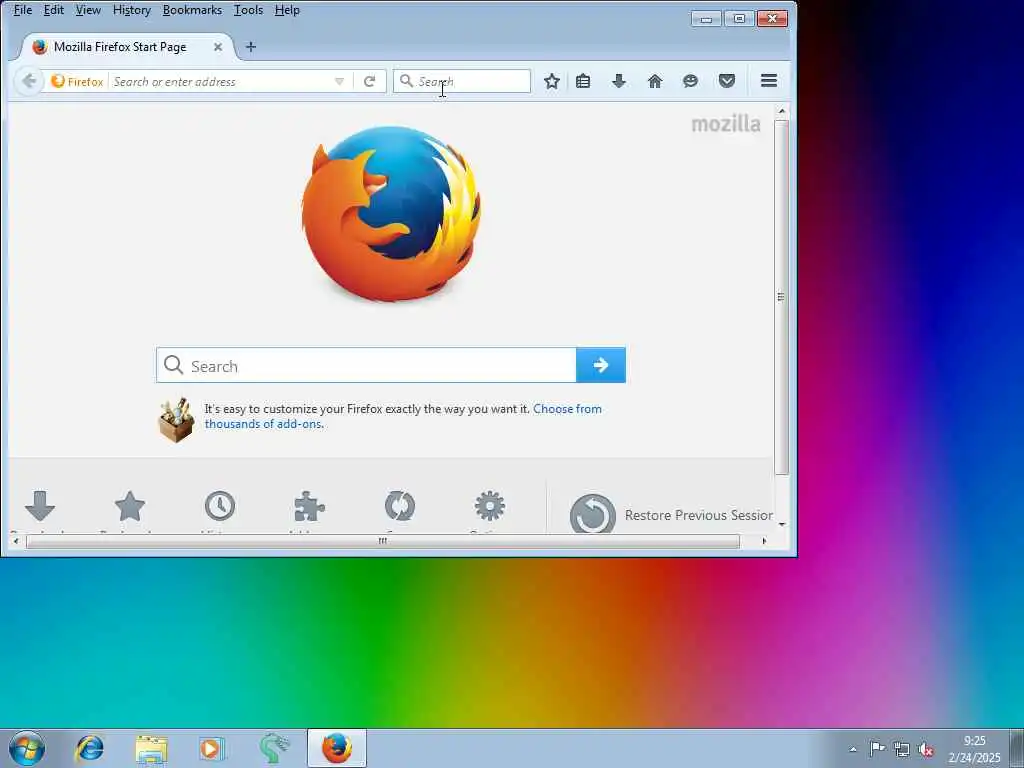Open the History menu
The height and width of the screenshot is (768, 1024).
(x=132, y=10)
